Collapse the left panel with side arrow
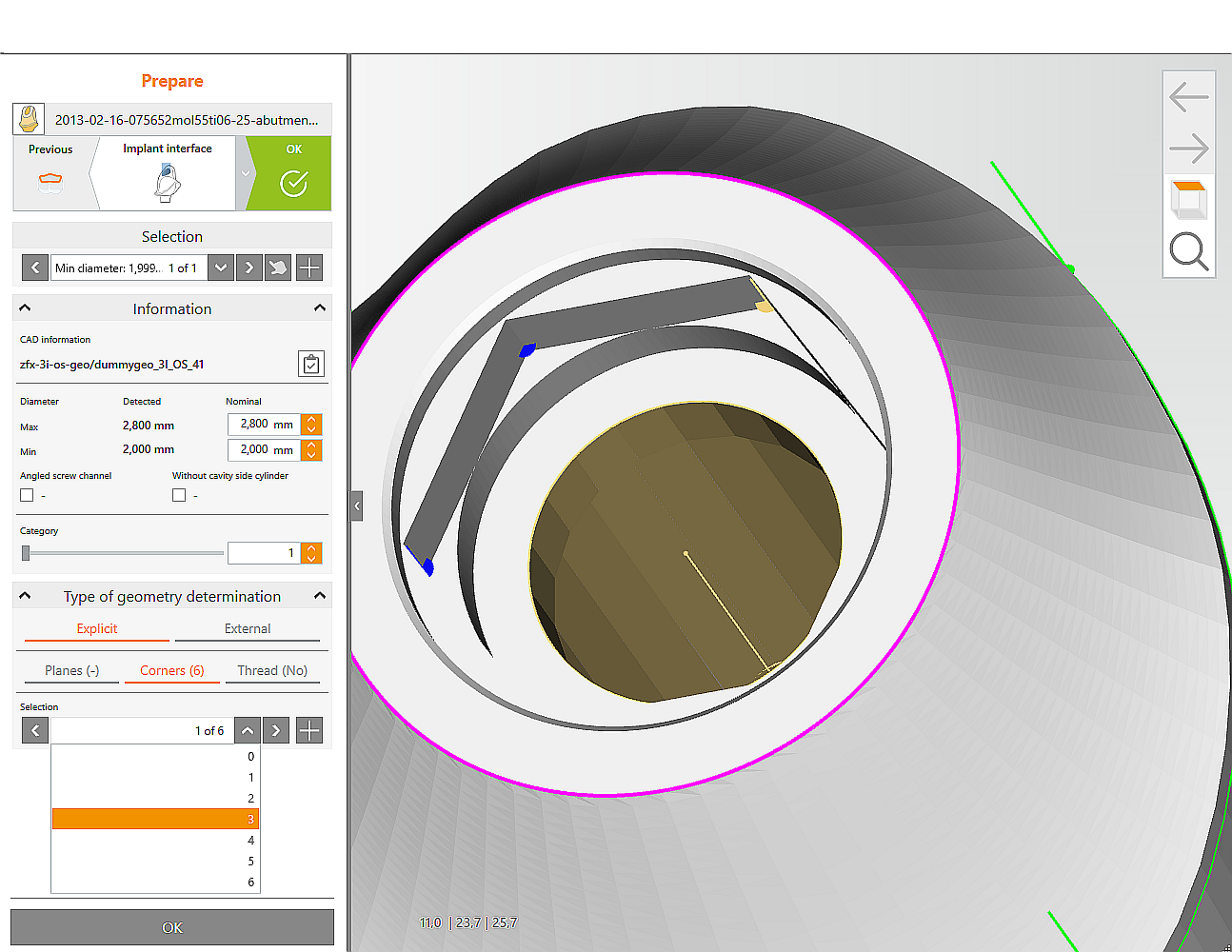 [357, 506]
